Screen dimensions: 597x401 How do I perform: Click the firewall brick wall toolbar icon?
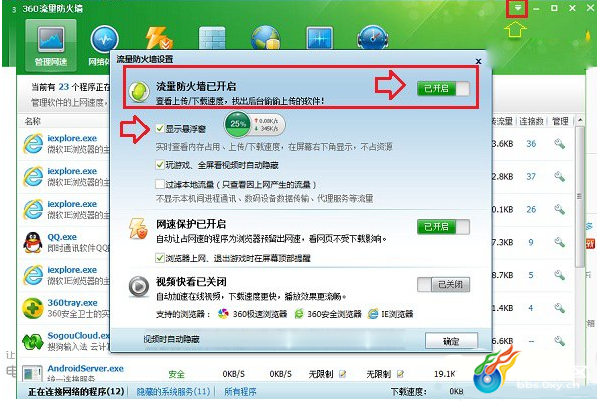point(212,38)
